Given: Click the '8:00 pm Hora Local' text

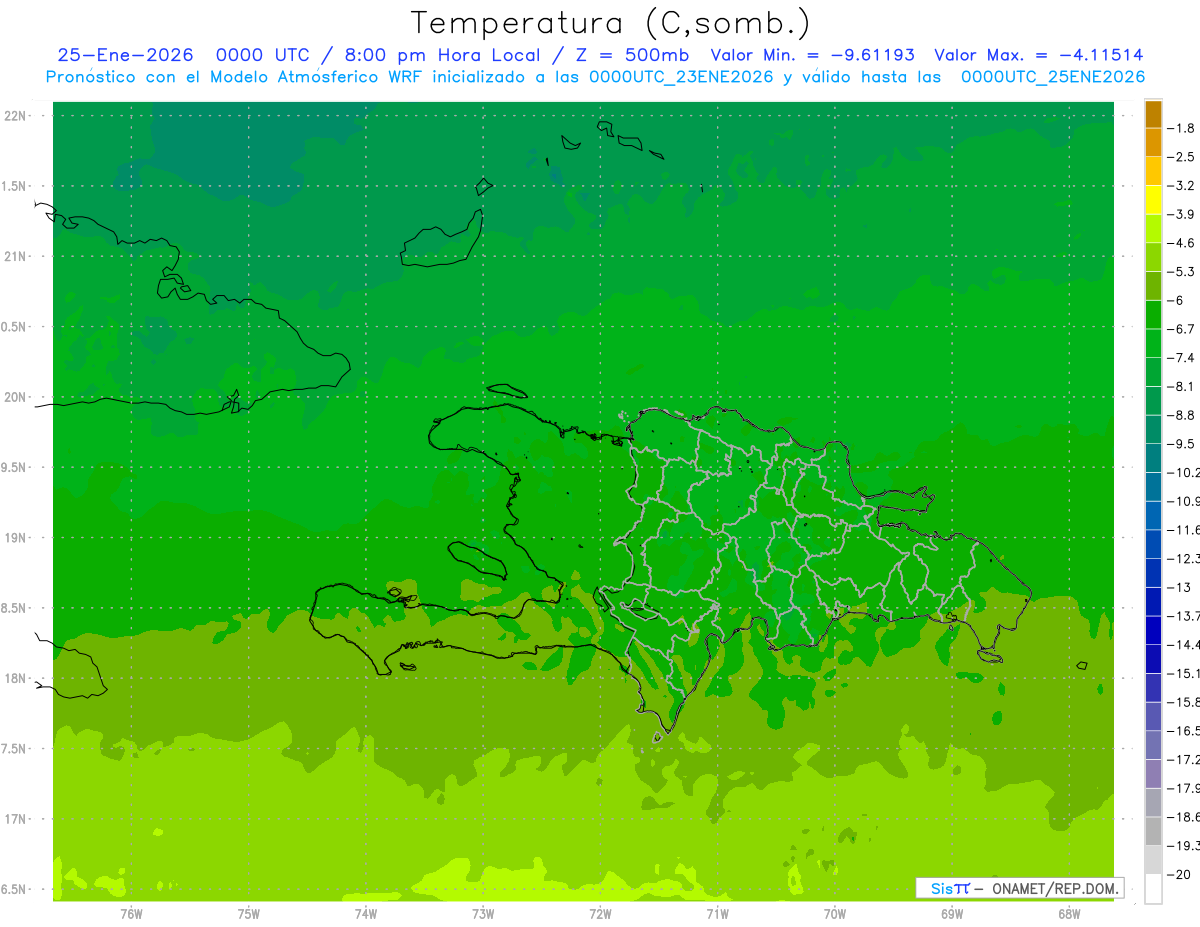Looking at the screenshot, I should [443, 55].
